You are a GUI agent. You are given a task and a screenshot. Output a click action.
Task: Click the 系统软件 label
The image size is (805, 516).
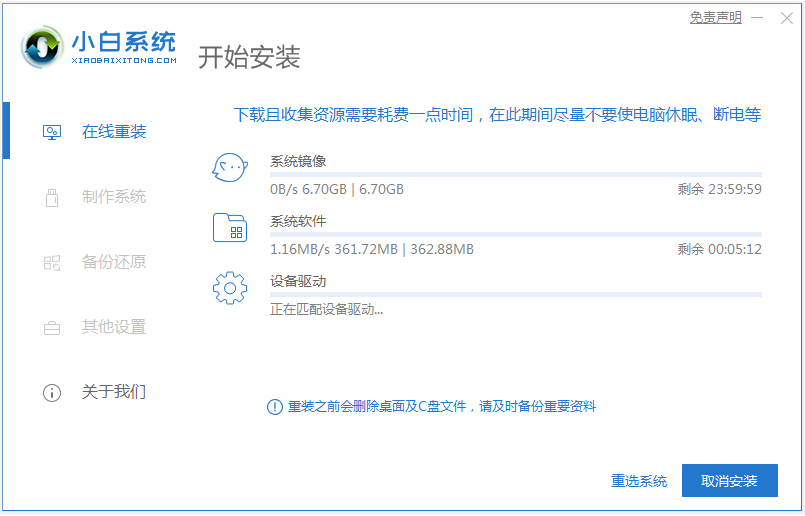[298, 221]
